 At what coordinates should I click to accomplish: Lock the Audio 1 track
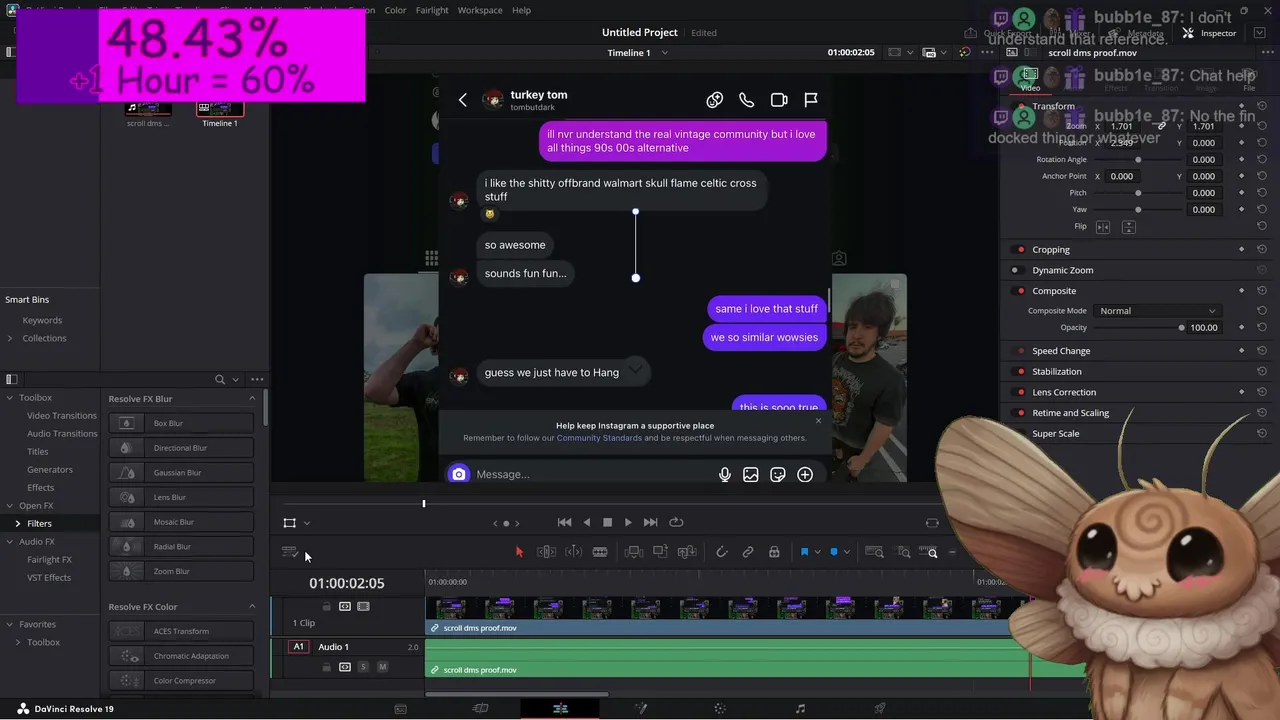click(326, 667)
